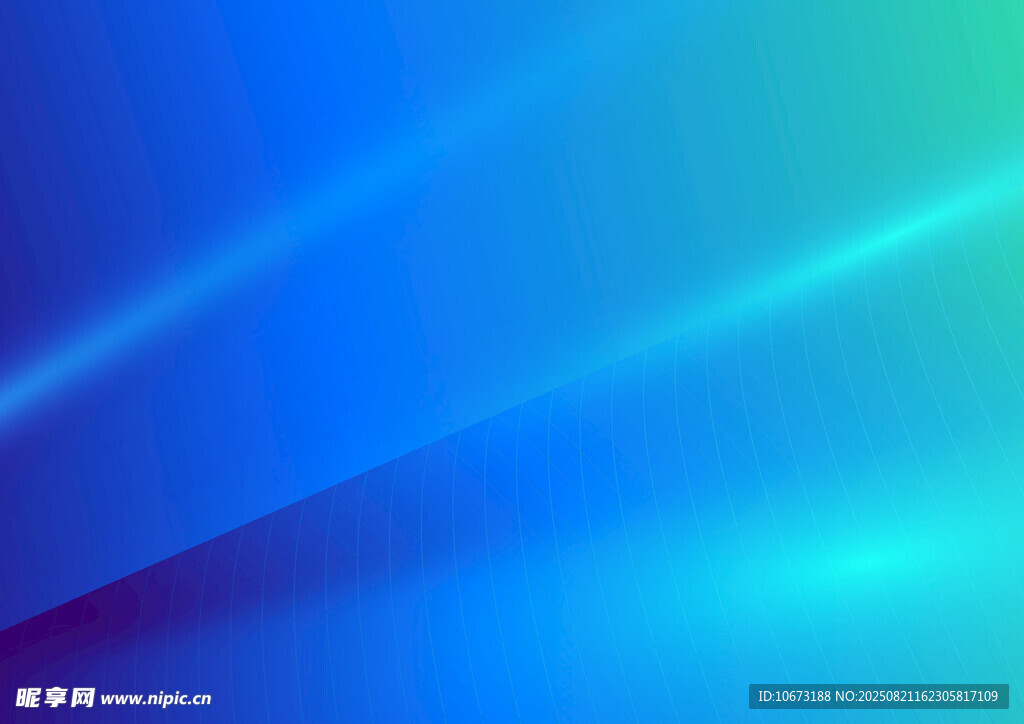Viewport: 1024px width, 724px height.
Task: Select the NO:20250821162305817109 number text
Action: pyautogui.click(x=916, y=696)
